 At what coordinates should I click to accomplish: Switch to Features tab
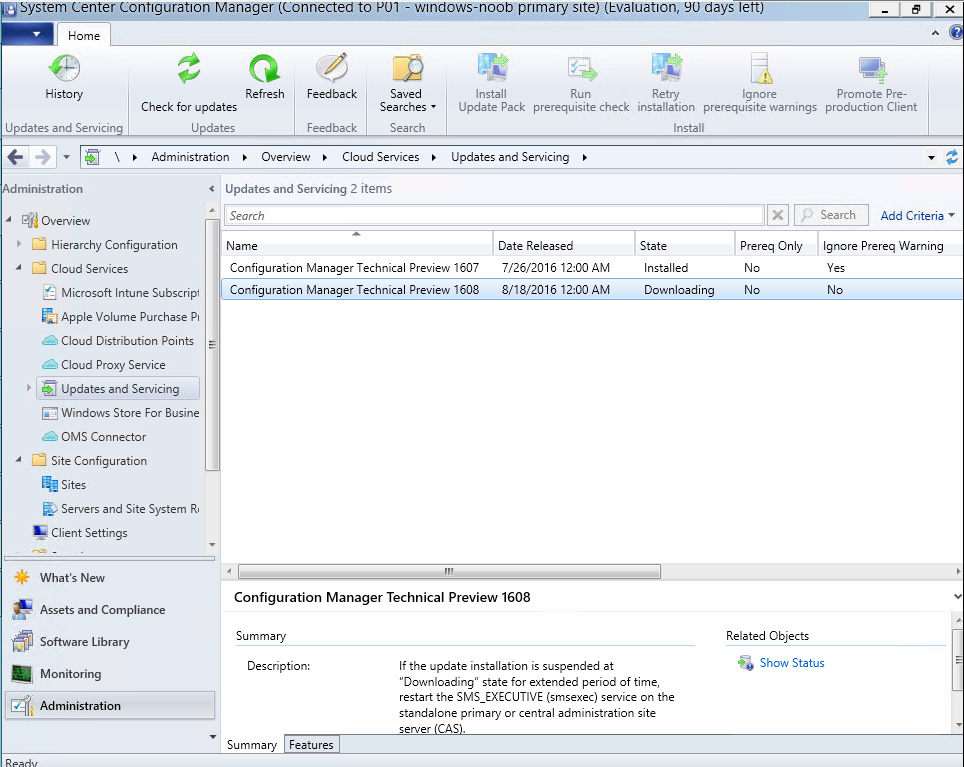pos(311,745)
